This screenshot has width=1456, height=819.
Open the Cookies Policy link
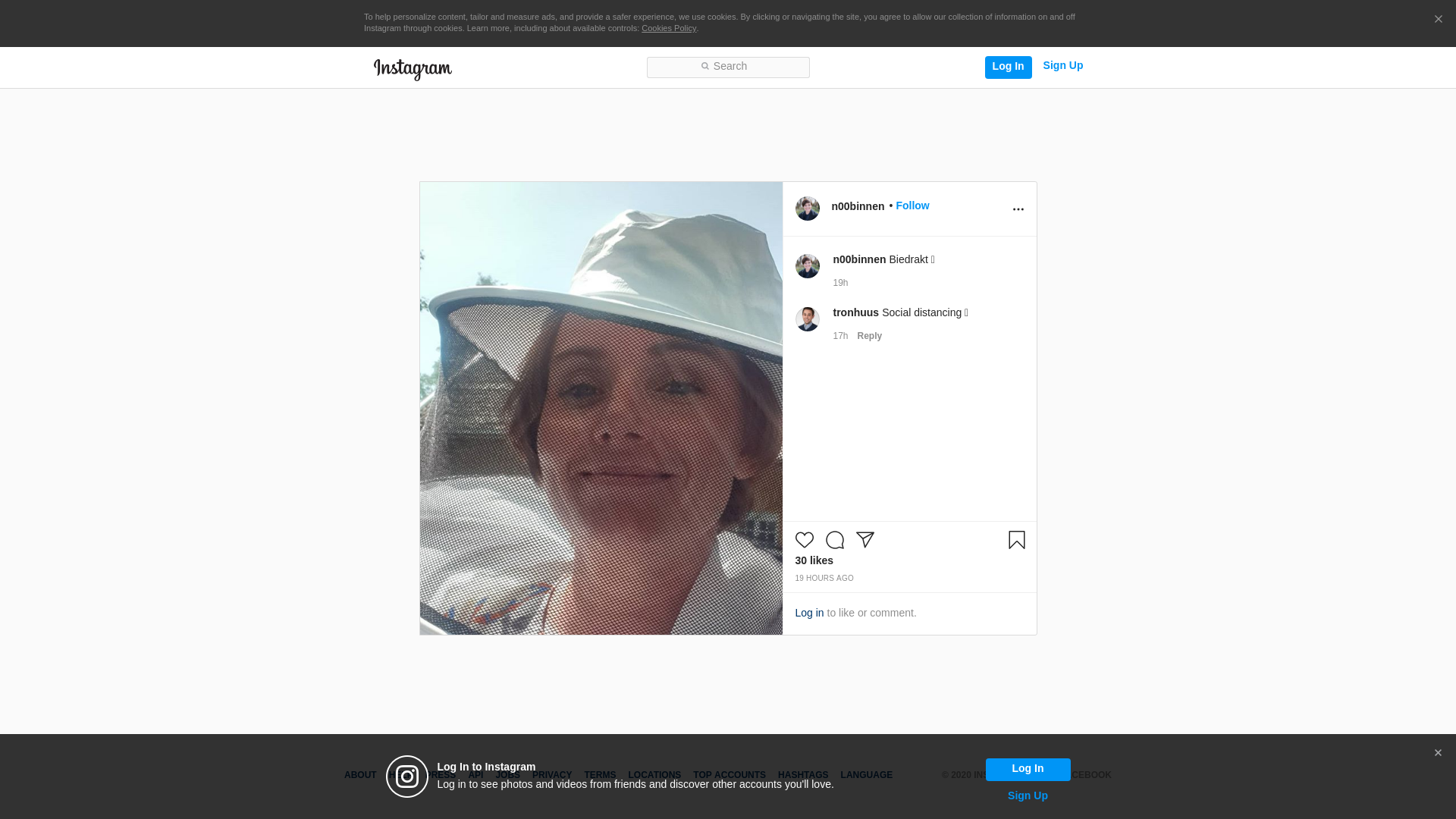(x=669, y=28)
